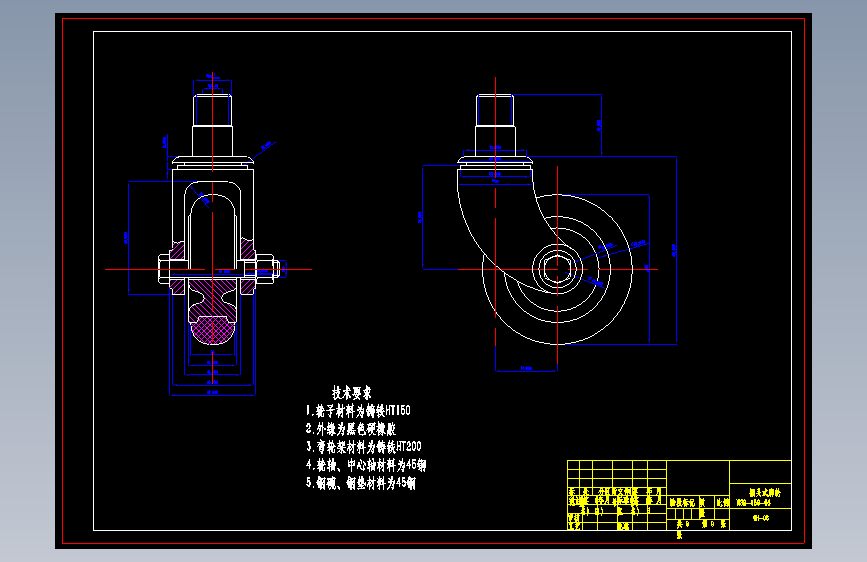Click the cross-hatched rubber tread in front view
Viewport: 867px width, 562px height.
213,330
